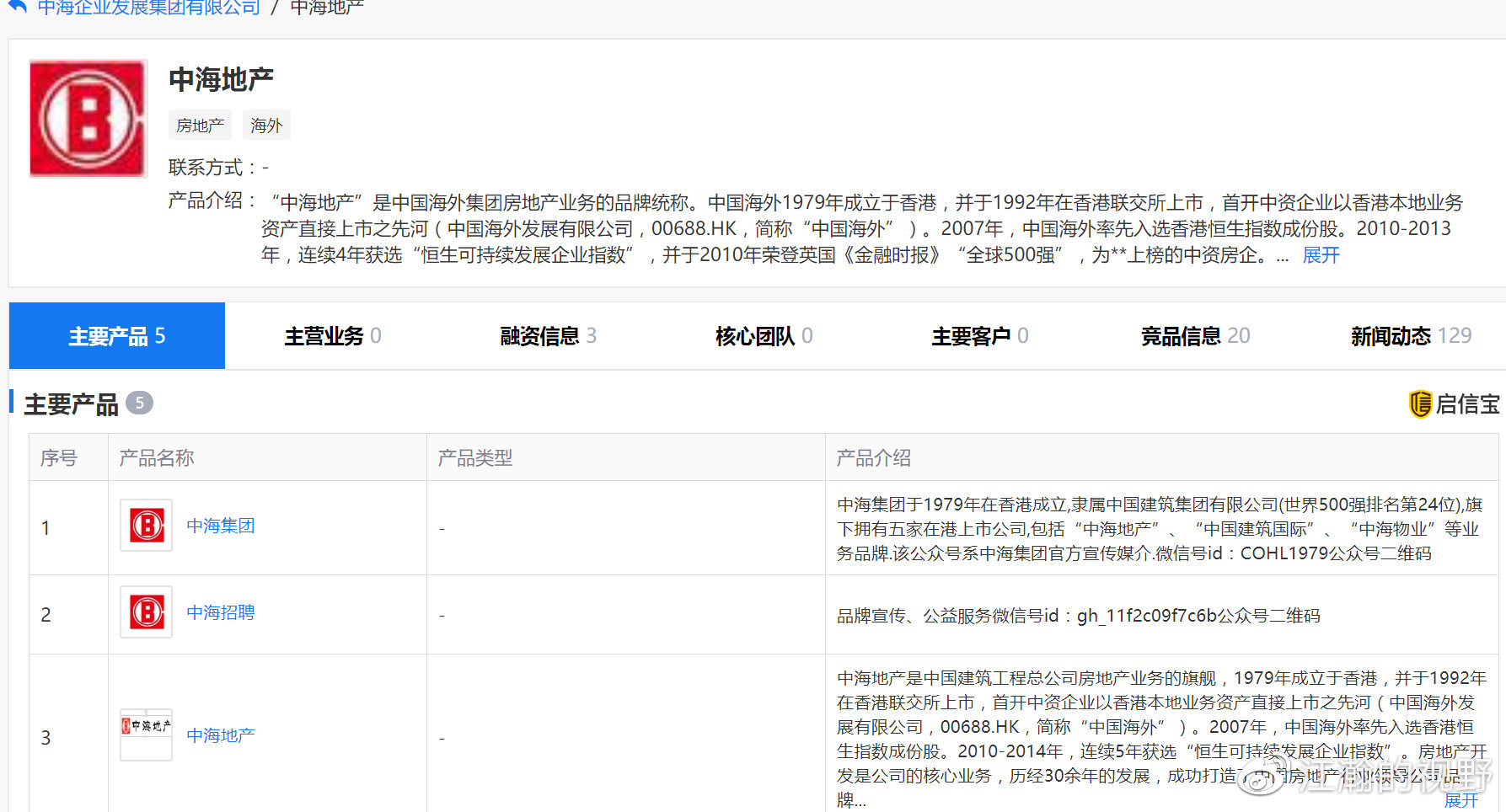The width and height of the screenshot is (1506, 812).
Task: Expand the row 3 product description
Action: [1460, 800]
